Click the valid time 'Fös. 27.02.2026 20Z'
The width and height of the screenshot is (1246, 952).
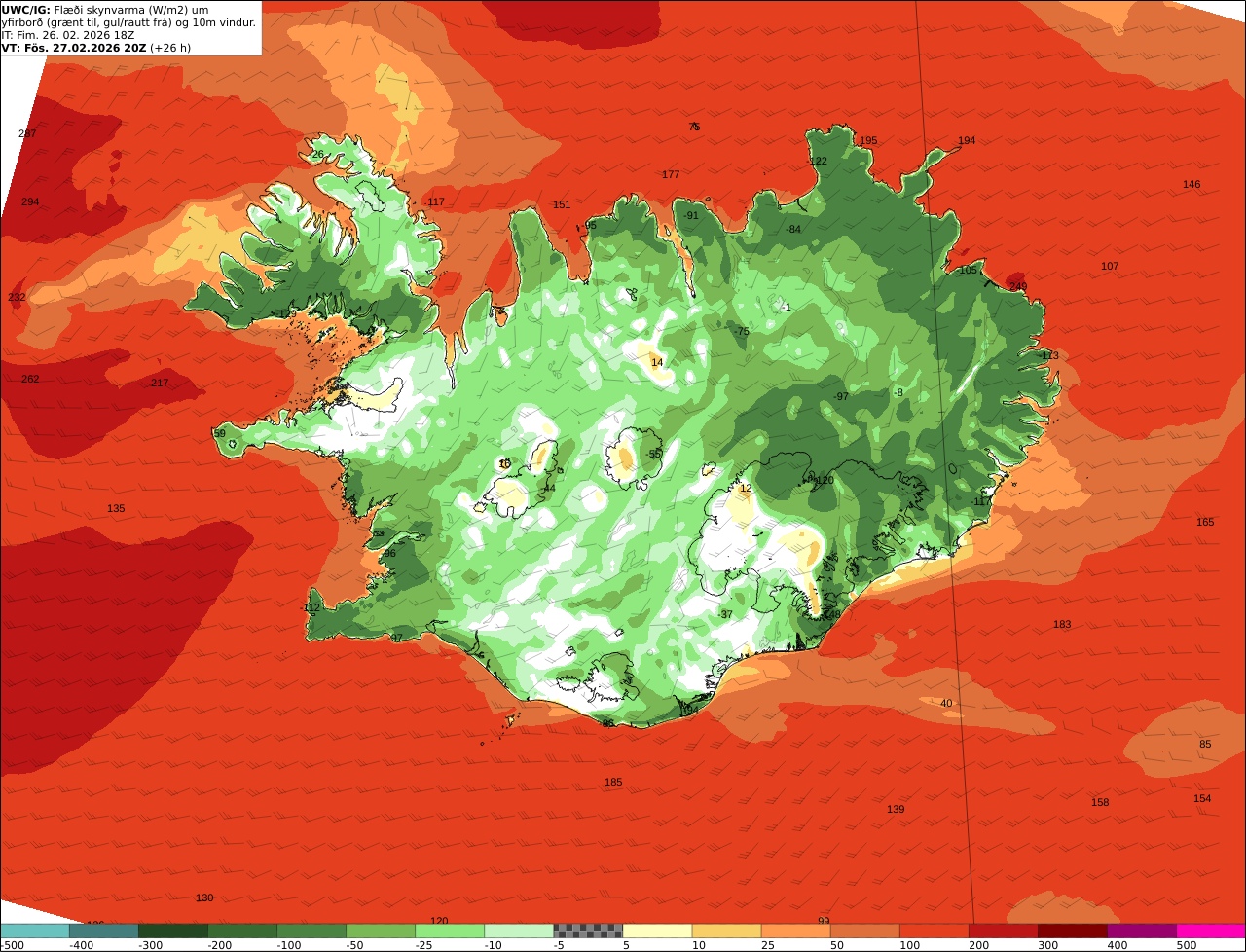tap(84, 47)
